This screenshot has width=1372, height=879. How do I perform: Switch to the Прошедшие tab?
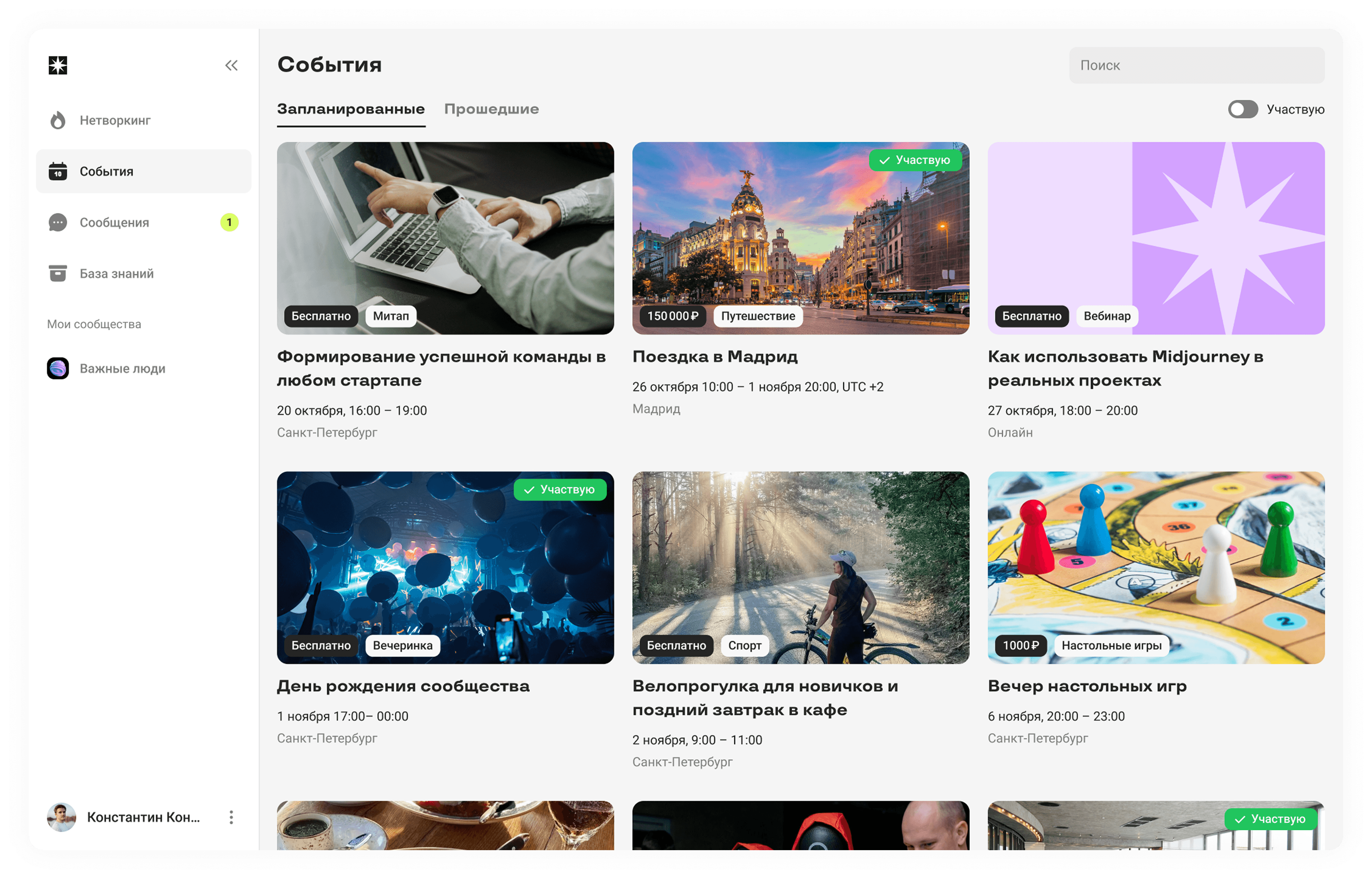(x=492, y=109)
